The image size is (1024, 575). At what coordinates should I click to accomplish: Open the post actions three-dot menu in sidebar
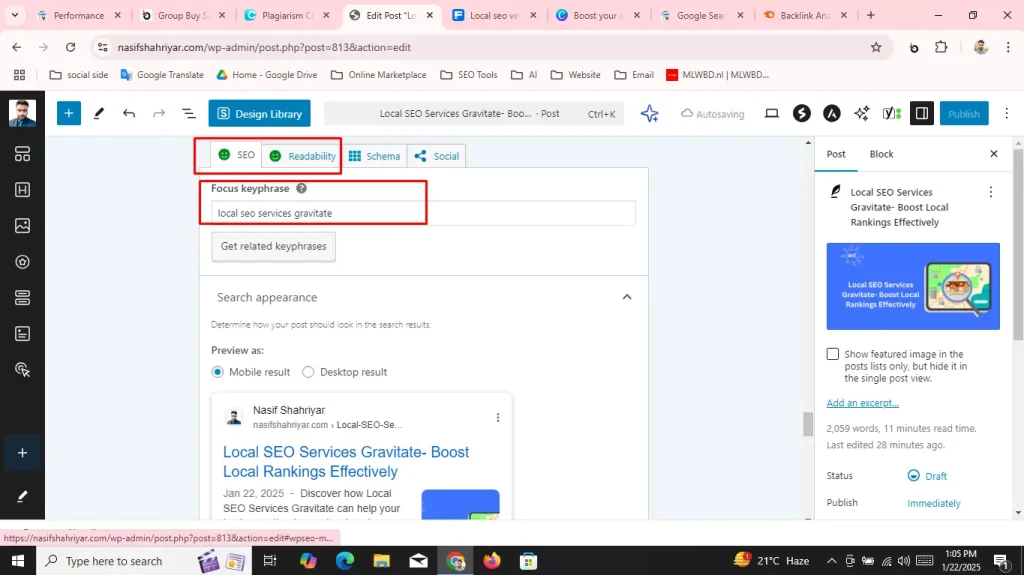991,192
